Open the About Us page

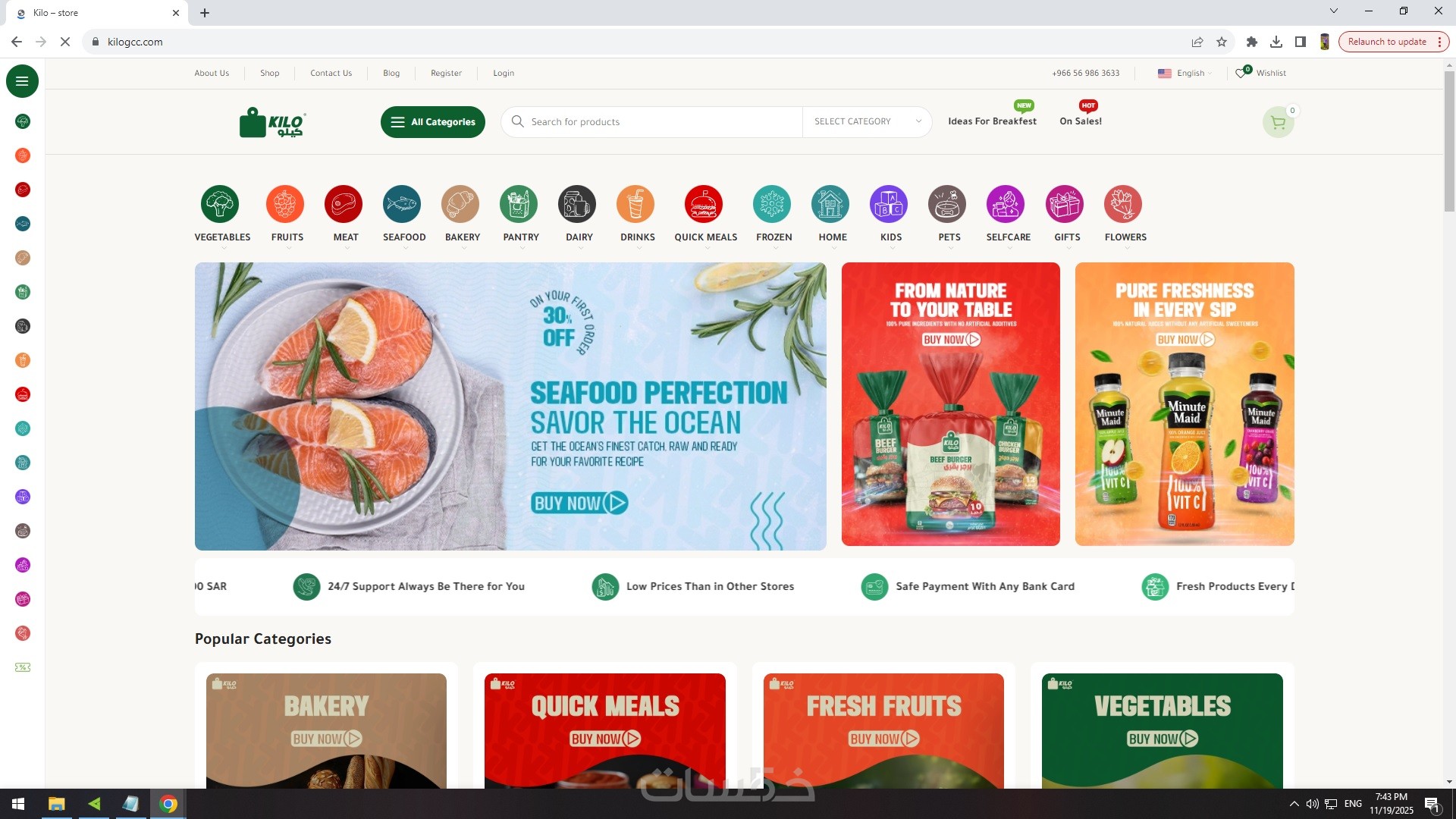coord(212,73)
